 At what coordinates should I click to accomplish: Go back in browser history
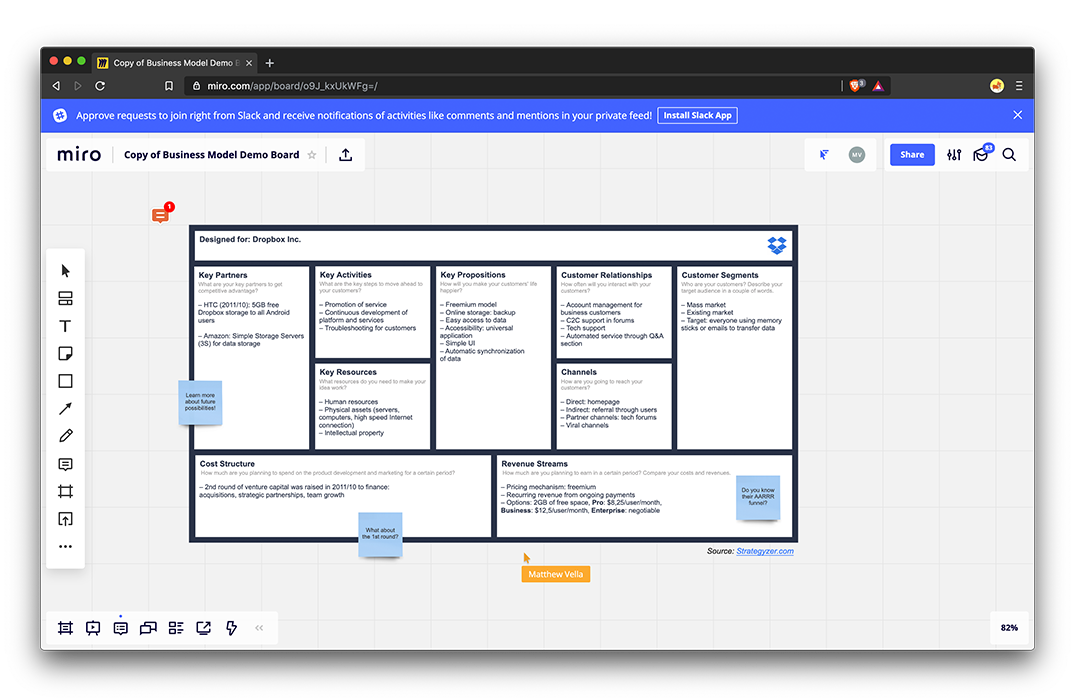[x=57, y=86]
